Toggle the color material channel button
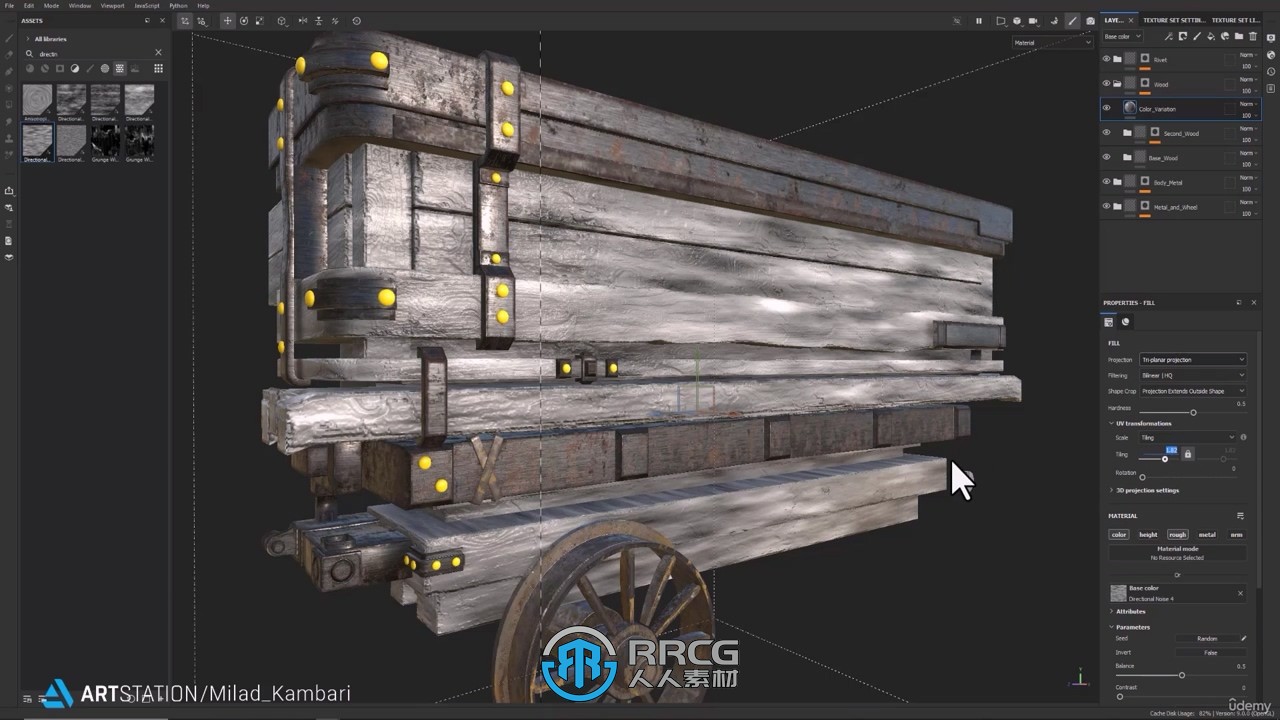The image size is (1280, 720). click(x=1119, y=534)
